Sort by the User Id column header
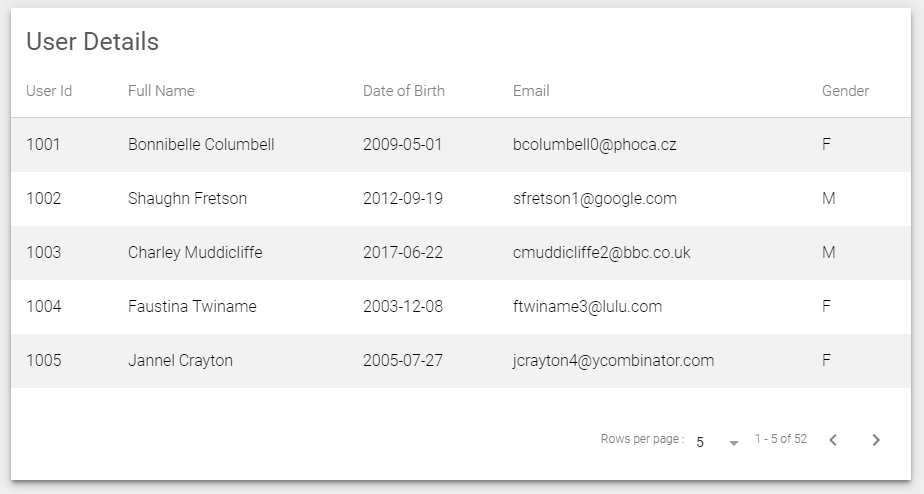The image size is (924, 494). 49,91
